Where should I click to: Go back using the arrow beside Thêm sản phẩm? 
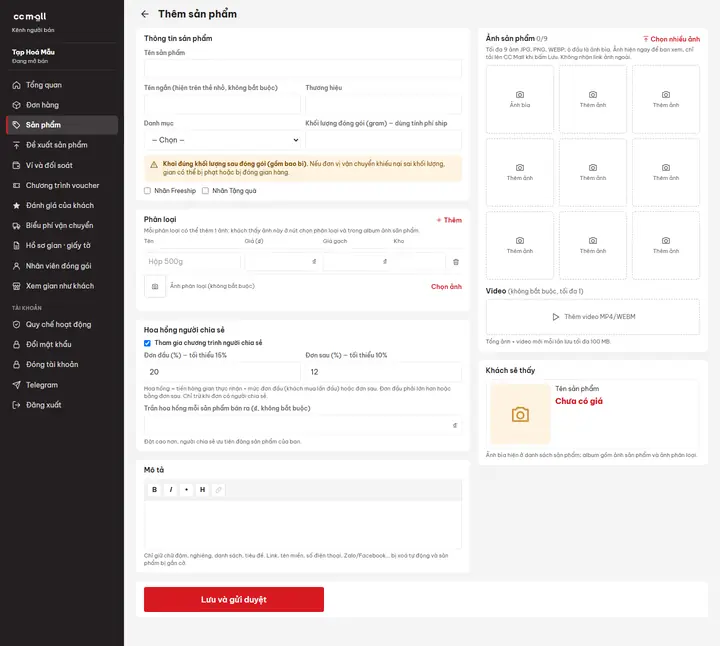[x=145, y=14]
